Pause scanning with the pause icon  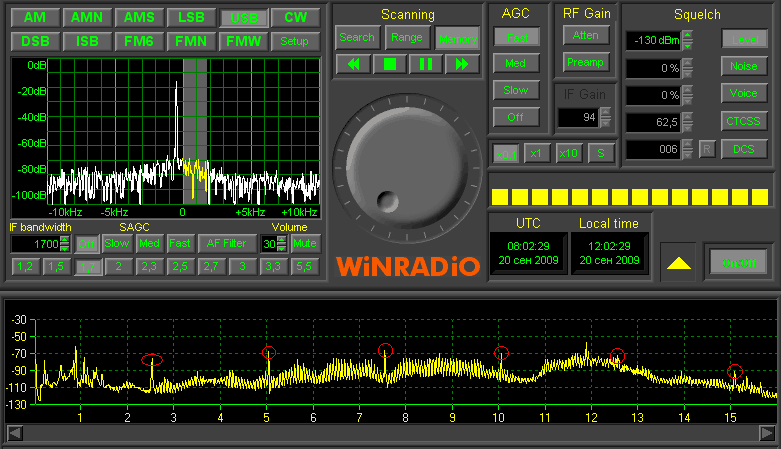[425, 63]
